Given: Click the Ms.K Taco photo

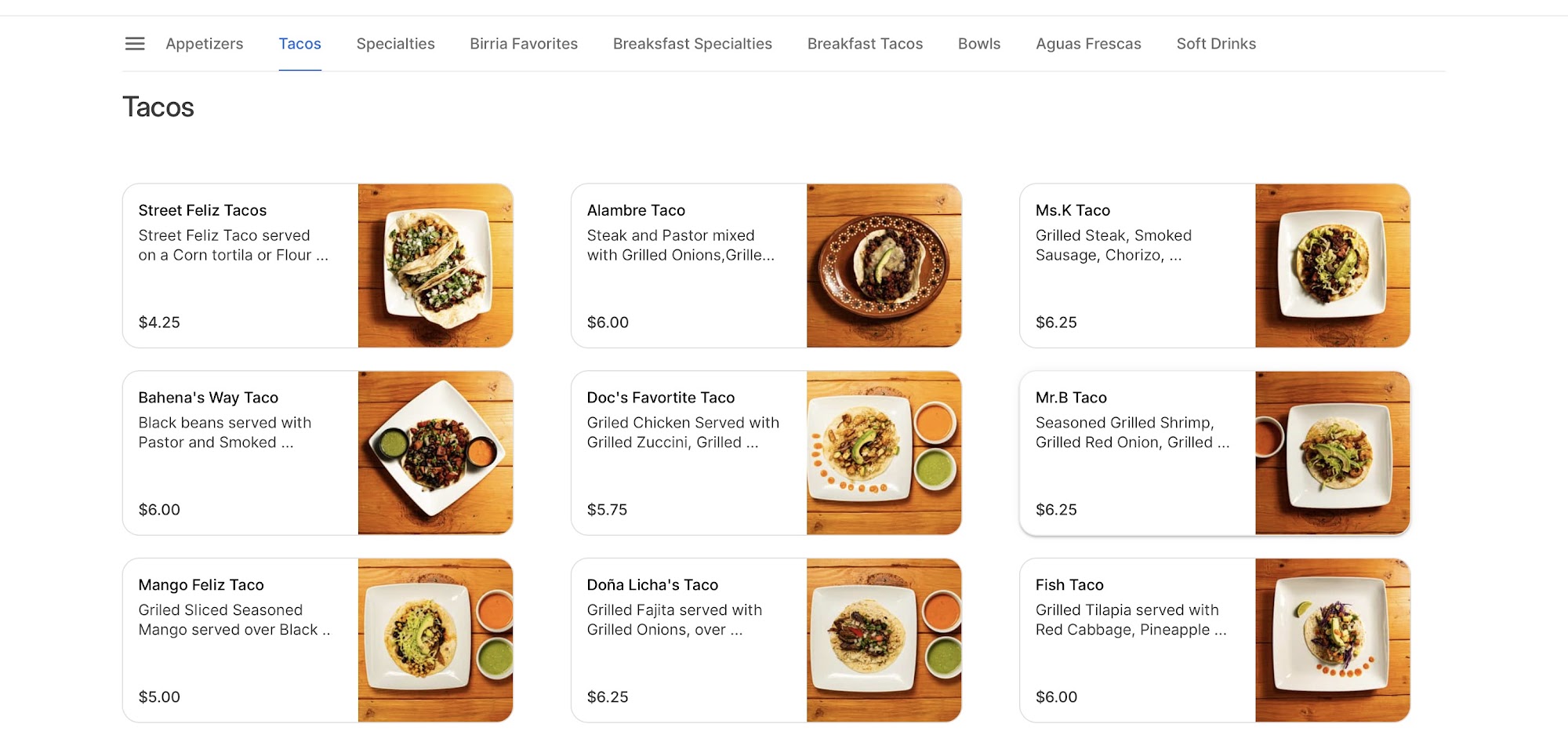Looking at the screenshot, I should tap(1333, 266).
